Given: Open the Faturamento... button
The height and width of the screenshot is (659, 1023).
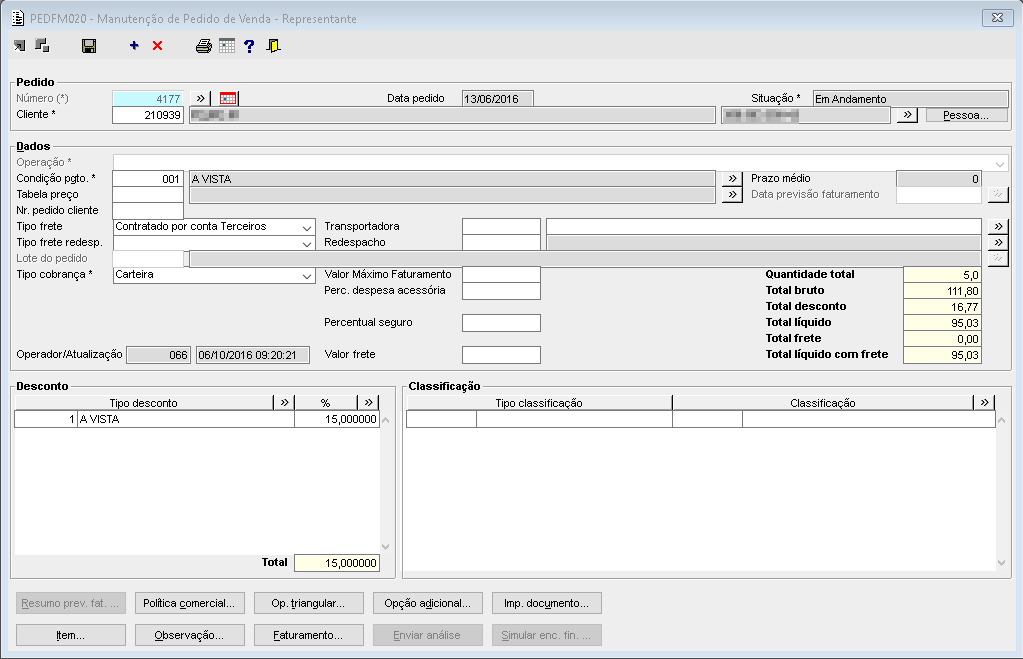Looking at the screenshot, I should point(309,636).
